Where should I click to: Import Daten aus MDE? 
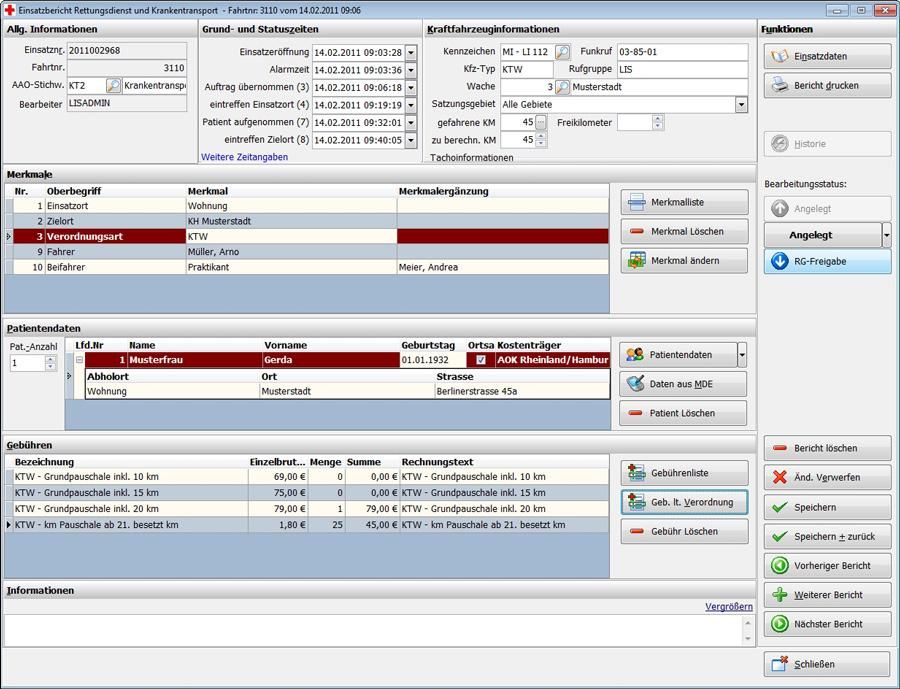tap(684, 384)
